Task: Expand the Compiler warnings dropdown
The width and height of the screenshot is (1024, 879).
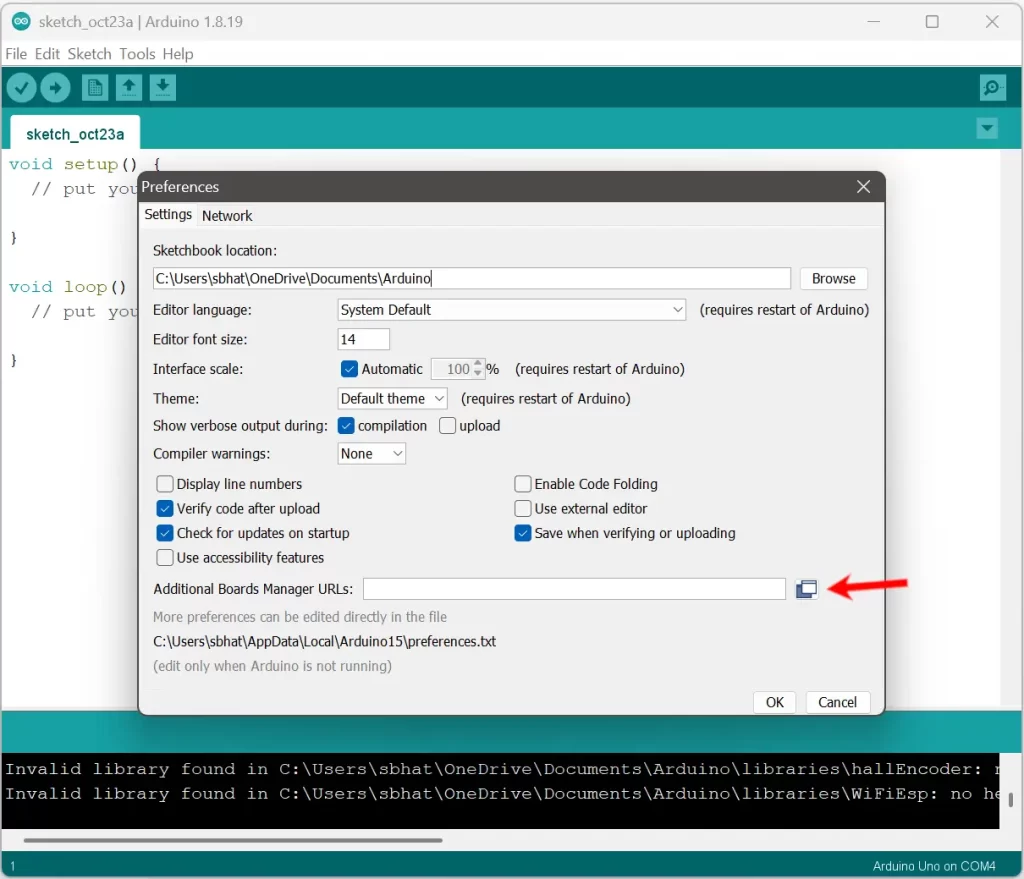Action: point(372,454)
